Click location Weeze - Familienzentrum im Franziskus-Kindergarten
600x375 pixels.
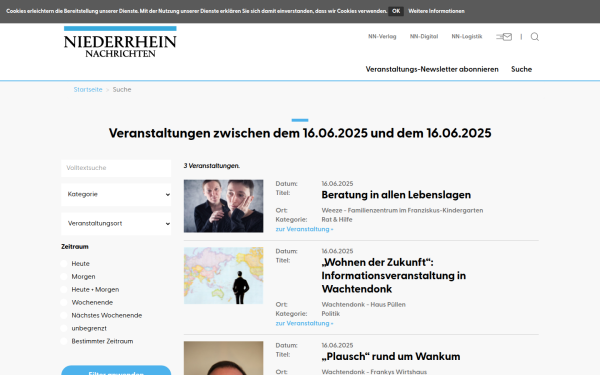pyautogui.click(x=402, y=210)
